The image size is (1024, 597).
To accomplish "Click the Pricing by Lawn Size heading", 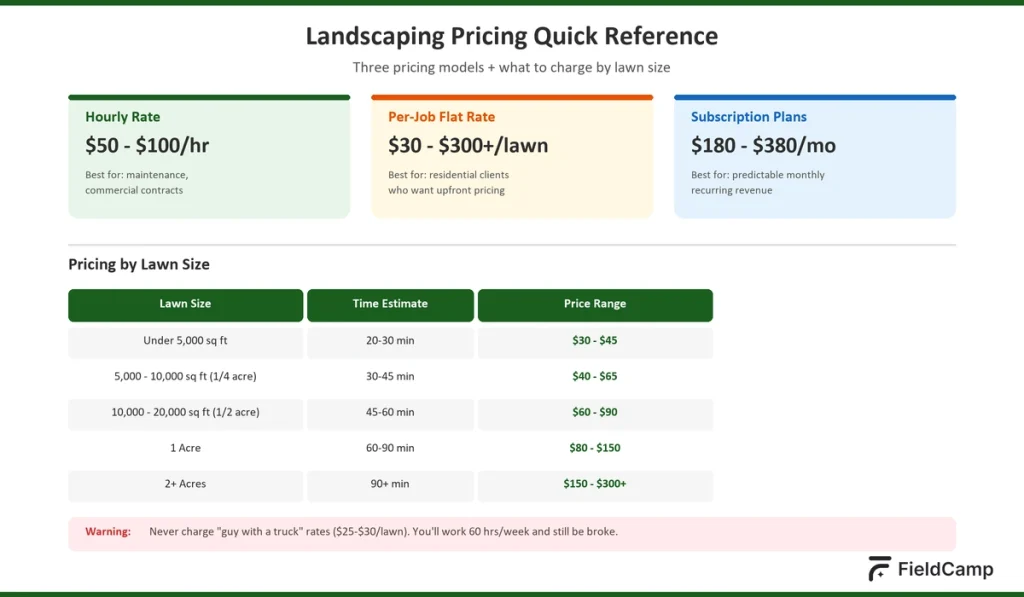I will (x=138, y=264).
